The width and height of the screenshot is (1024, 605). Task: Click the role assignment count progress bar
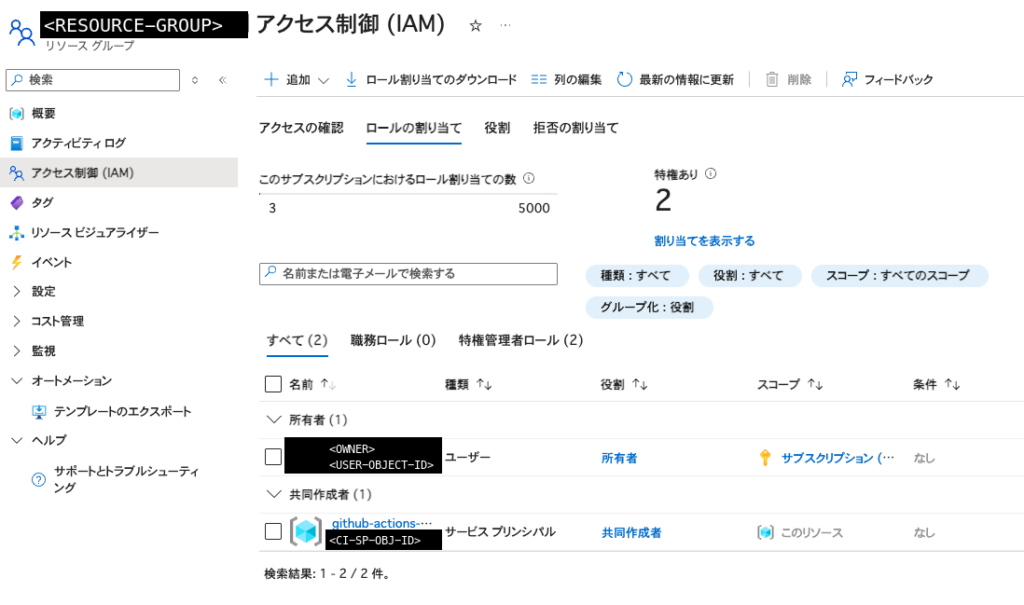pyautogui.click(x=408, y=194)
